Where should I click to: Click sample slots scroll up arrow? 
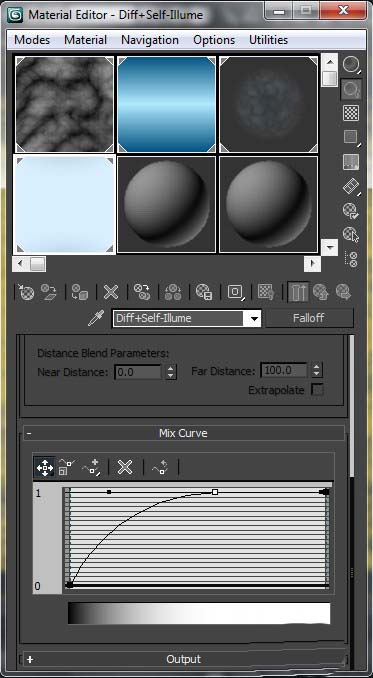click(330, 62)
